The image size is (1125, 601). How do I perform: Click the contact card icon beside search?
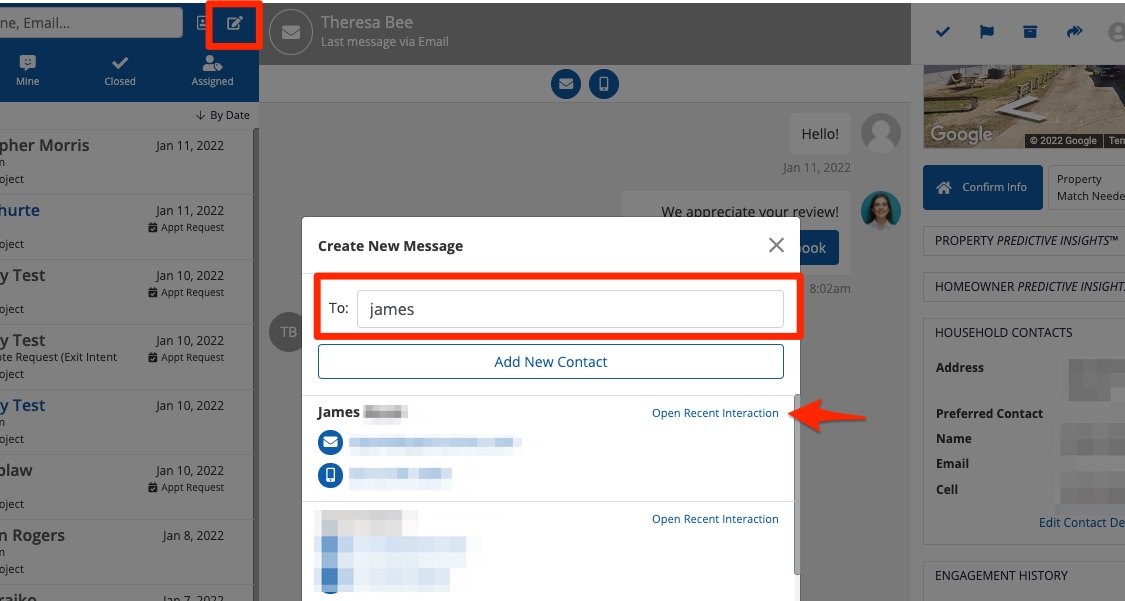[x=200, y=24]
